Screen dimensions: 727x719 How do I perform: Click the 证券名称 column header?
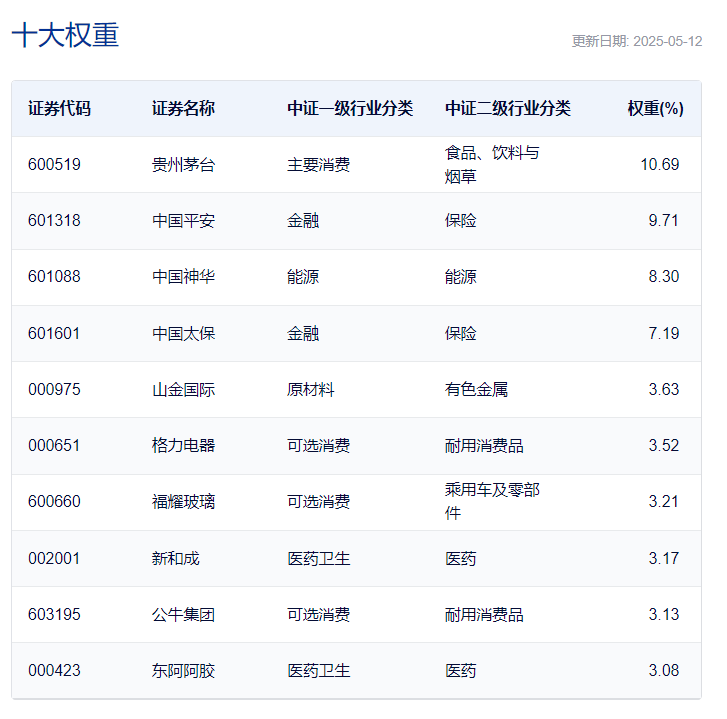[183, 108]
